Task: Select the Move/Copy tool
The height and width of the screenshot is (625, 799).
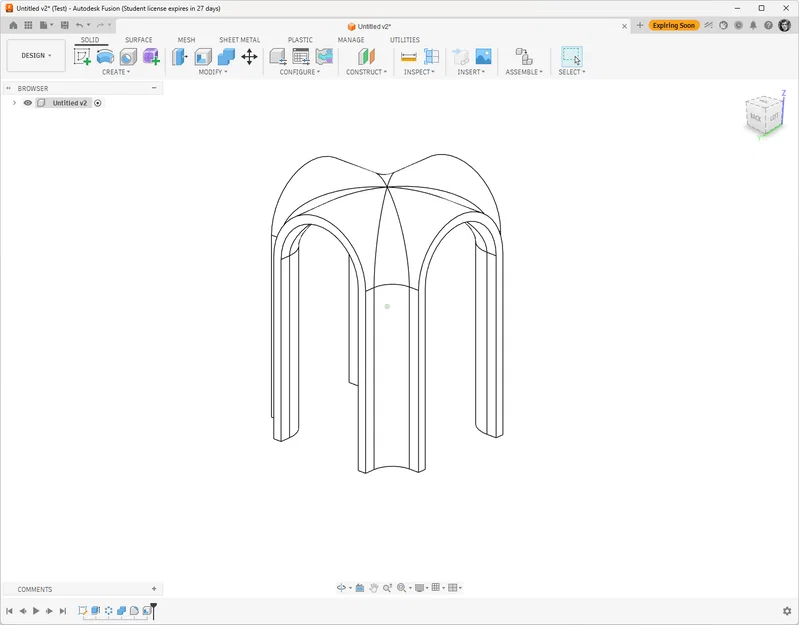Action: coord(249,57)
